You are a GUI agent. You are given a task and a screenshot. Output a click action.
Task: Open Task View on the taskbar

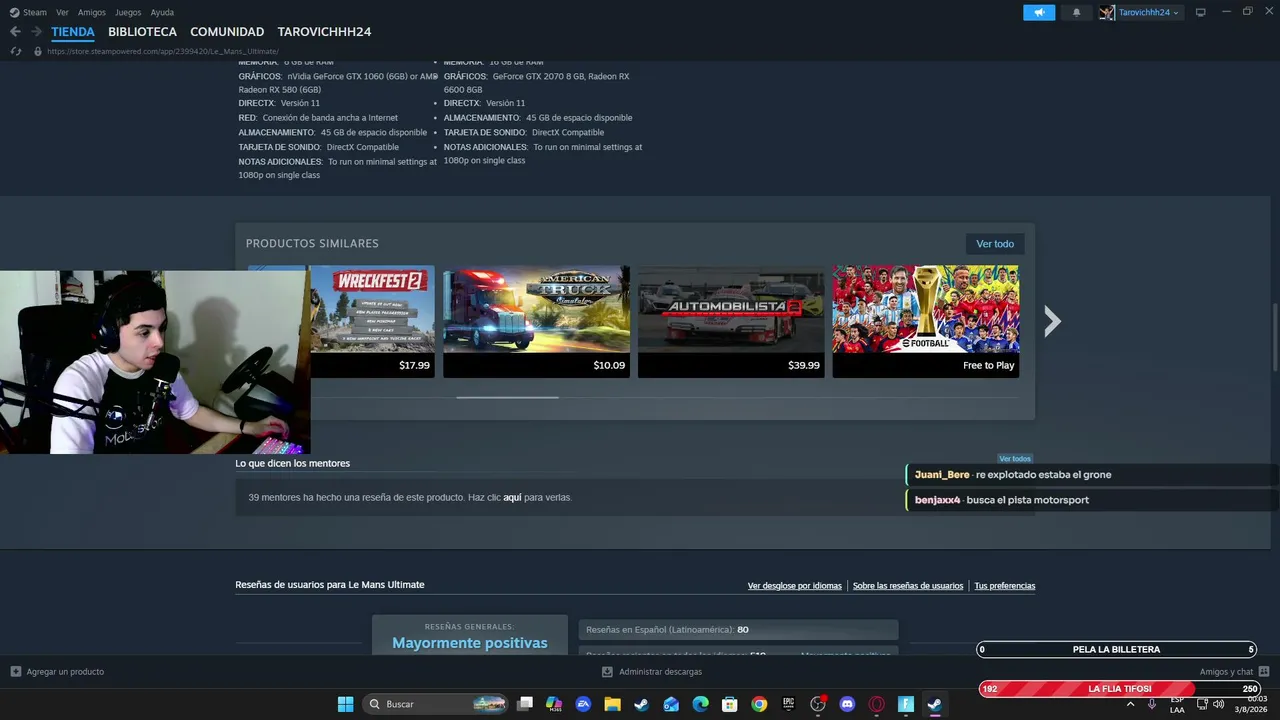pos(525,704)
